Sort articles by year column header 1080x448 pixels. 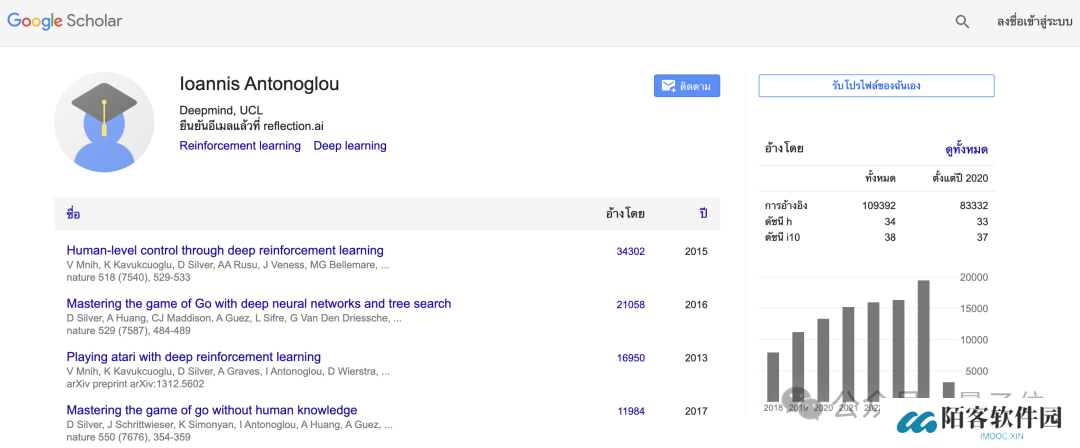coord(703,214)
